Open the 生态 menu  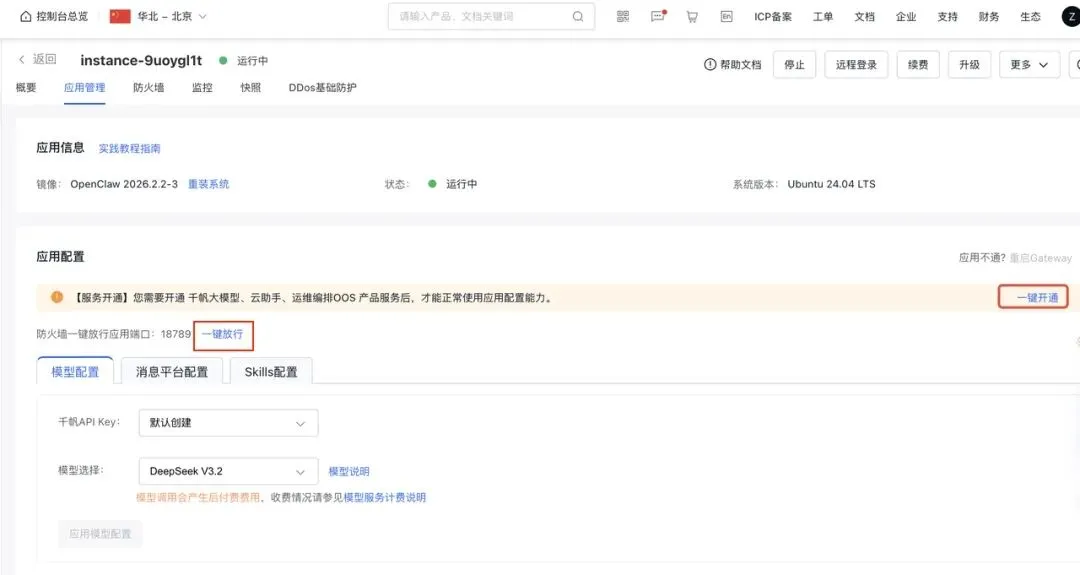click(1030, 17)
